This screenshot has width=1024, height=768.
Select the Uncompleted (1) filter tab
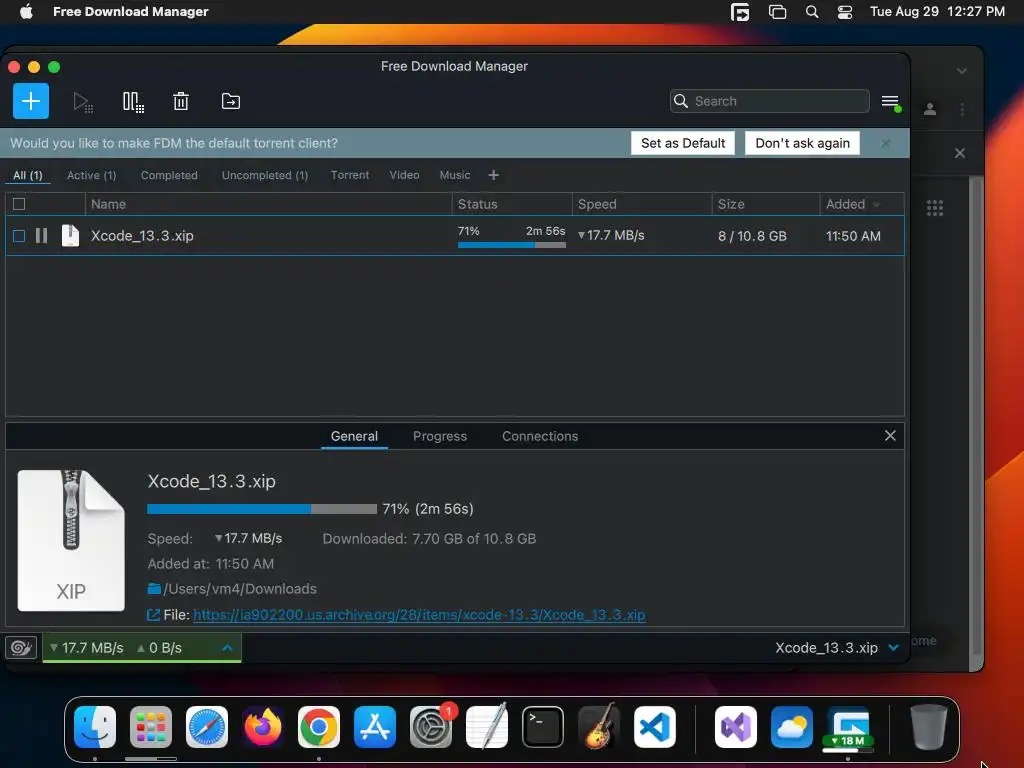click(x=264, y=175)
